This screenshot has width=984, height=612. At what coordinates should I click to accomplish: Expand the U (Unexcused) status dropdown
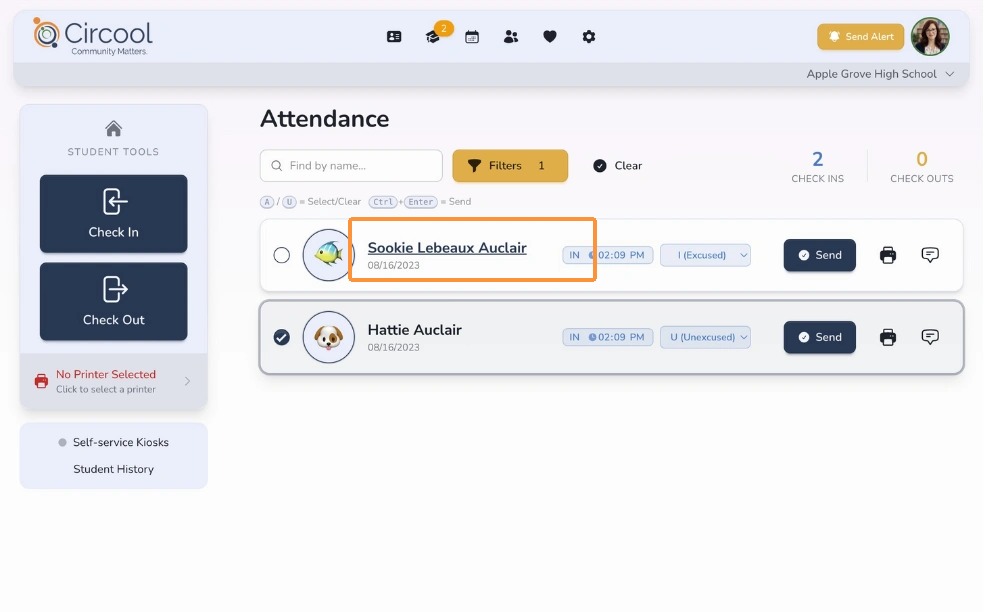705,337
